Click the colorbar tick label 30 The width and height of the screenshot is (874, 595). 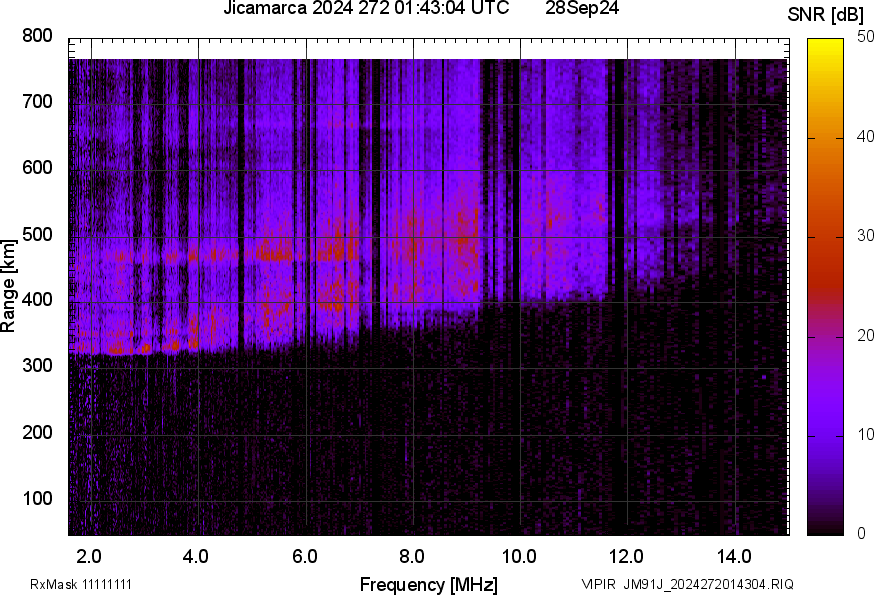[x=866, y=236]
